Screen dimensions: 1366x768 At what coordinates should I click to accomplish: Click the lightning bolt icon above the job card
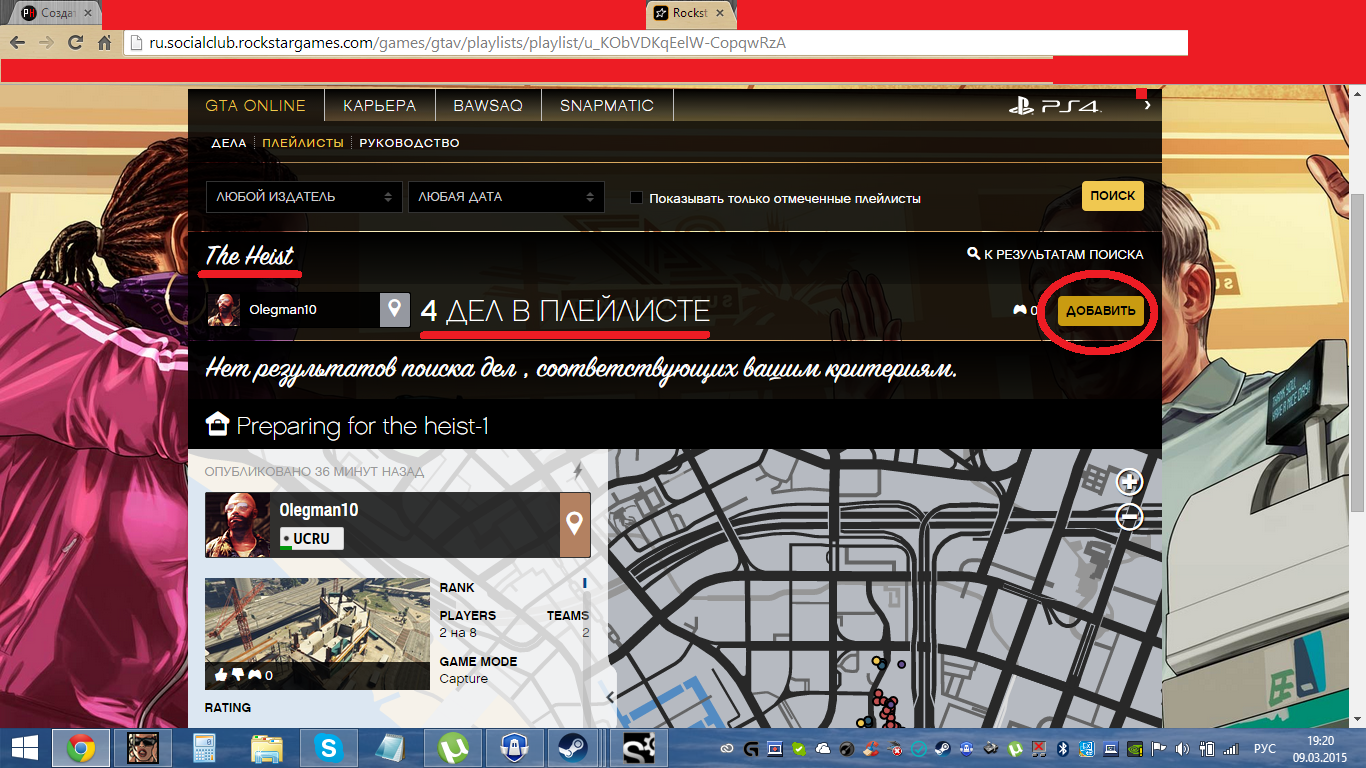point(577,471)
